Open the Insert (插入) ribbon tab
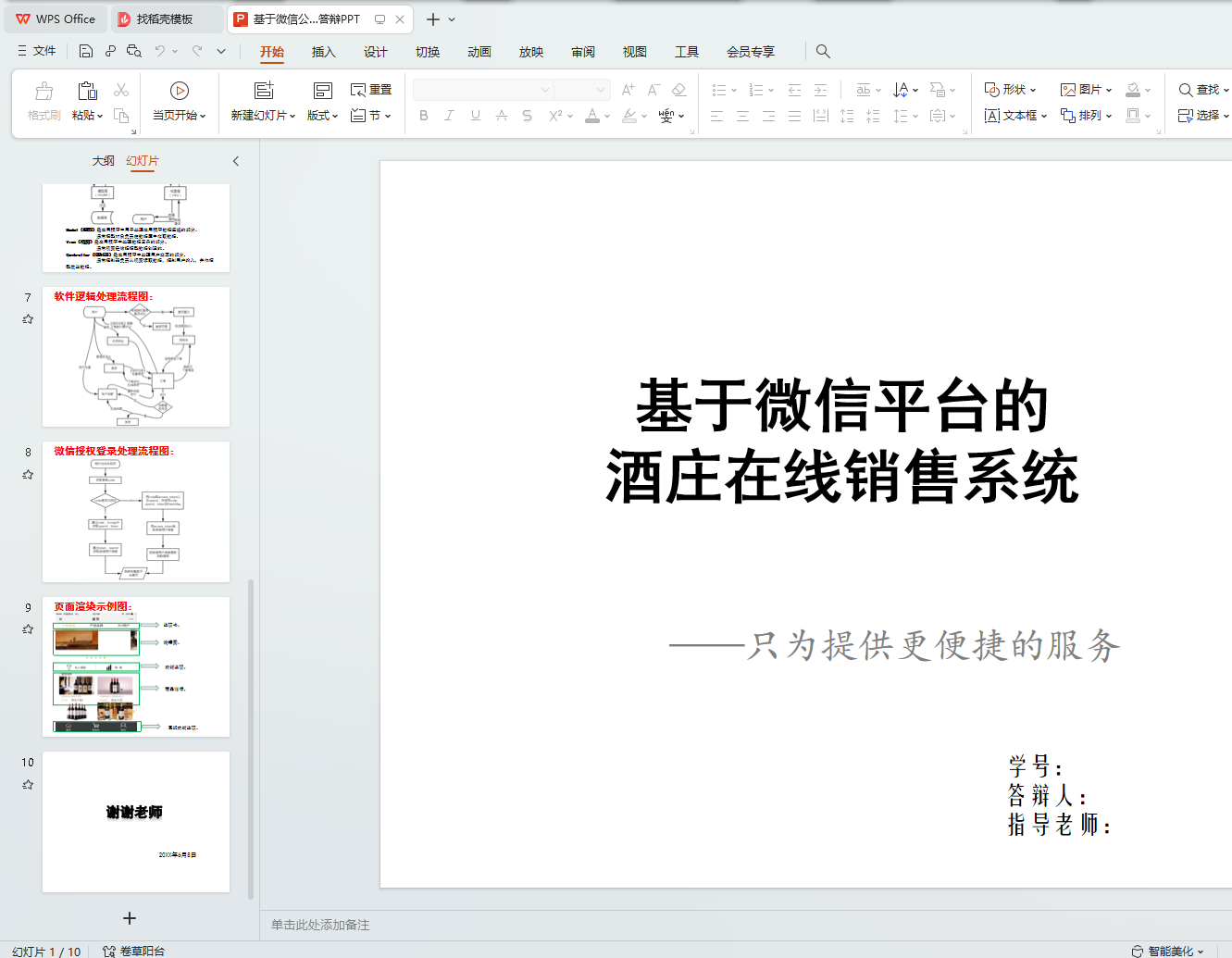The width and height of the screenshot is (1232, 958). [x=323, y=52]
